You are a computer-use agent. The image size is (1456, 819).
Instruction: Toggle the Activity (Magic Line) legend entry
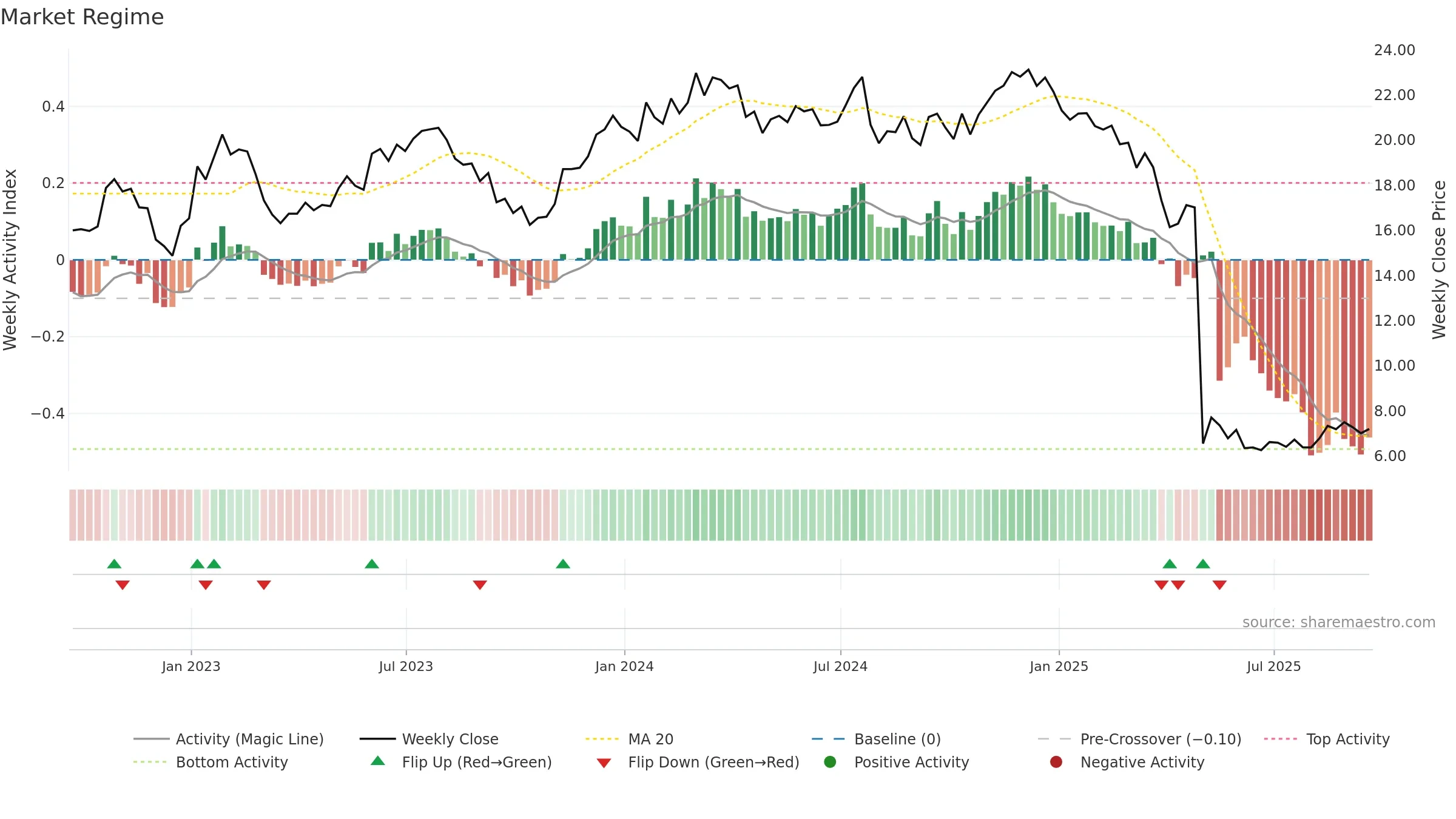point(229,739)
